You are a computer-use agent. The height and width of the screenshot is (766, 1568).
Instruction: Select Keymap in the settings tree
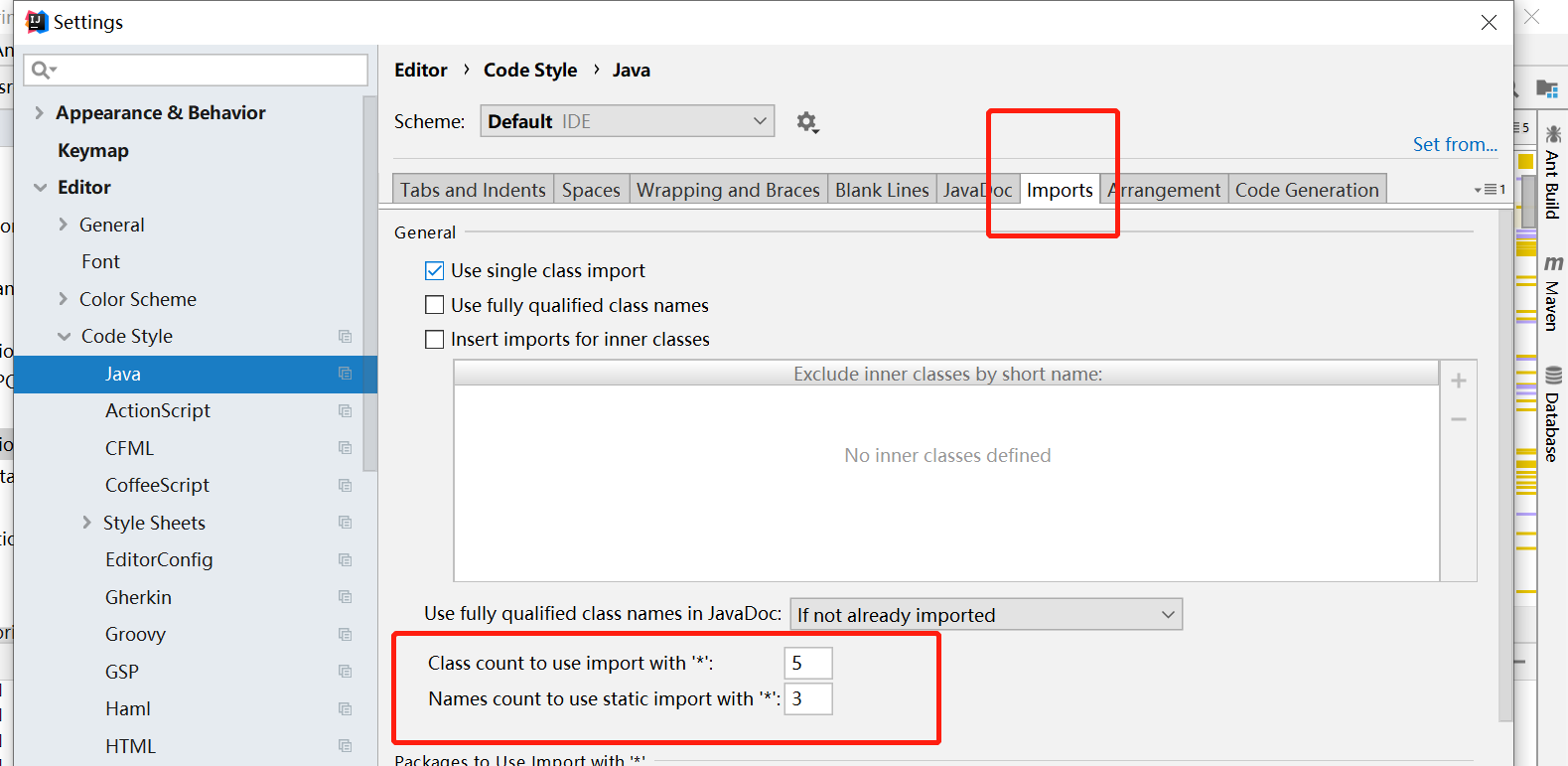[93, 151]
